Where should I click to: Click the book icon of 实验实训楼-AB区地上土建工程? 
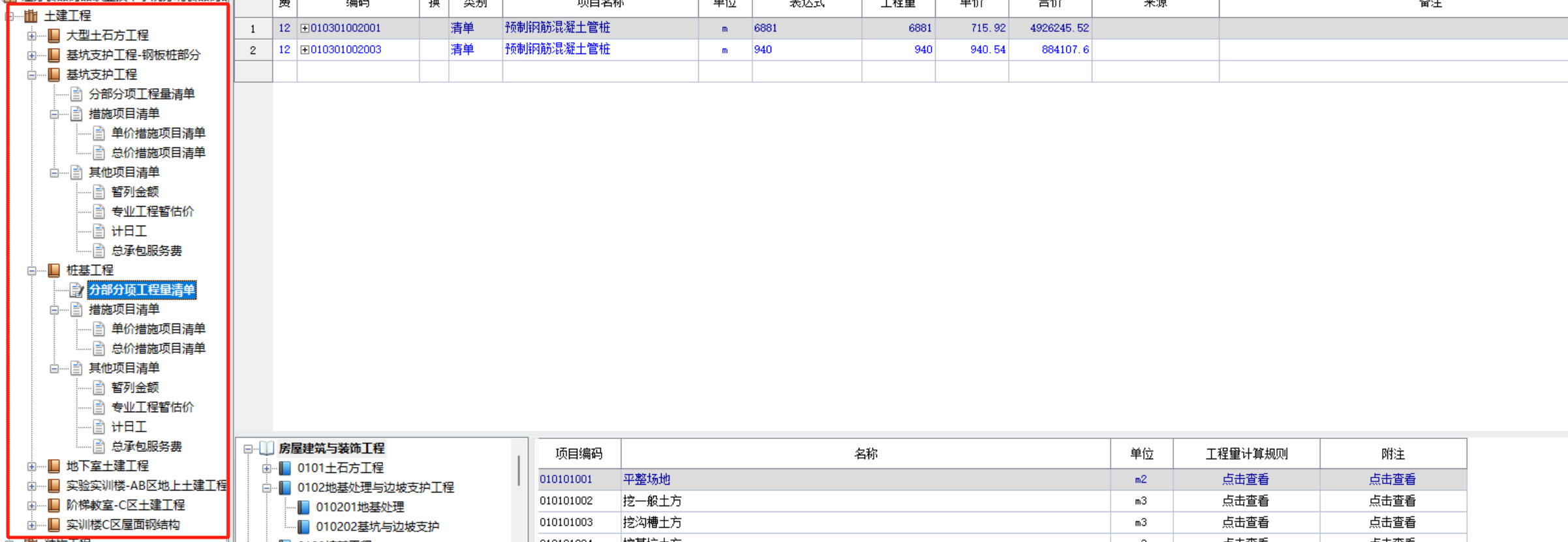click(54, 485)
